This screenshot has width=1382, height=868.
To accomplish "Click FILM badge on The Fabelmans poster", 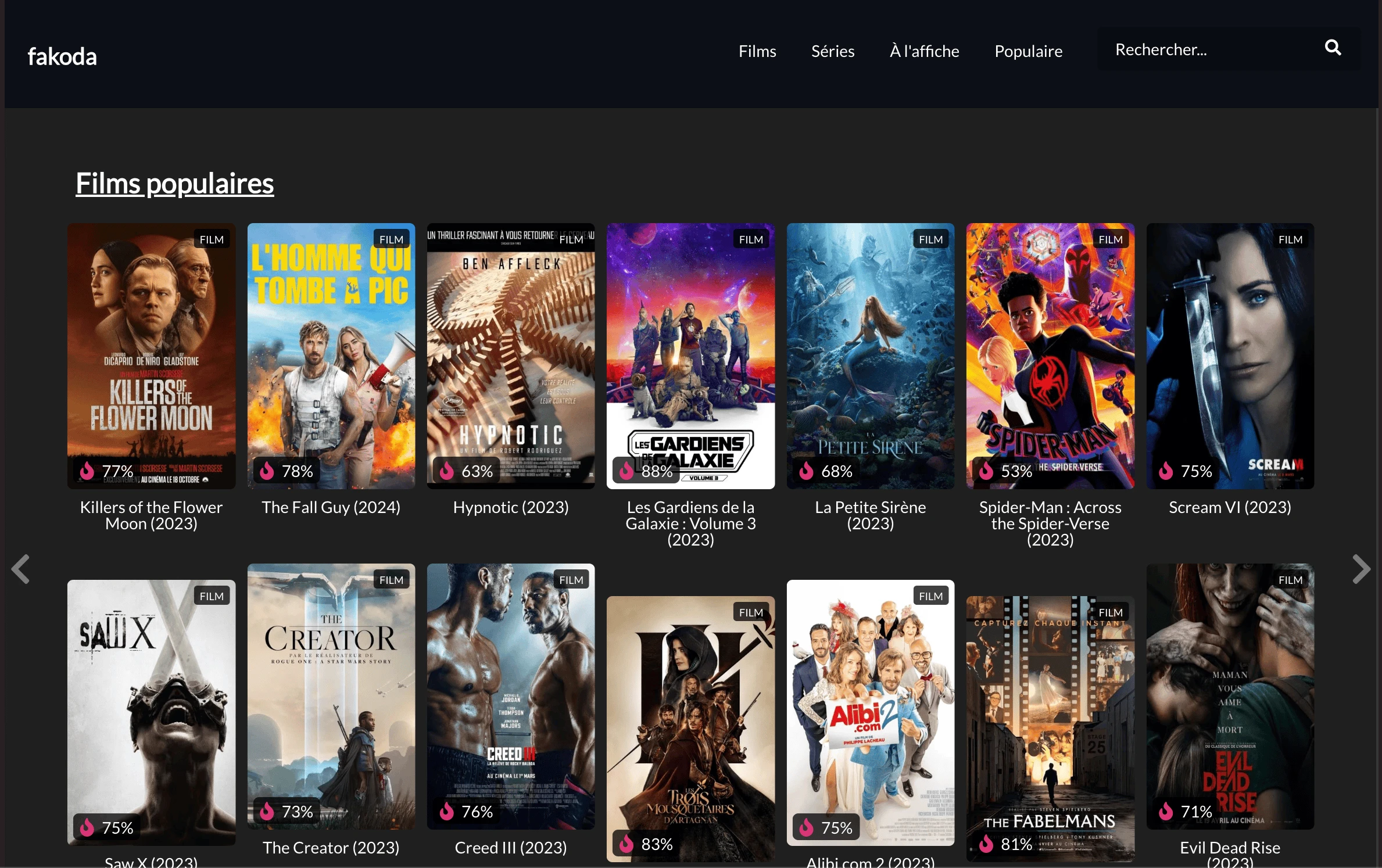I will (1111, 612).
